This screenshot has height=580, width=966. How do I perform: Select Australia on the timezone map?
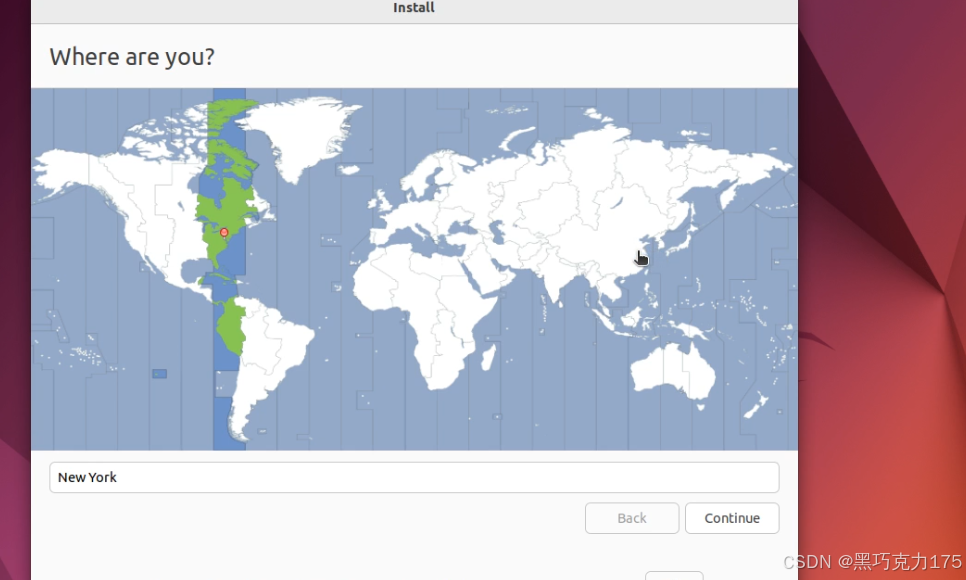click(x=673, y=370)
